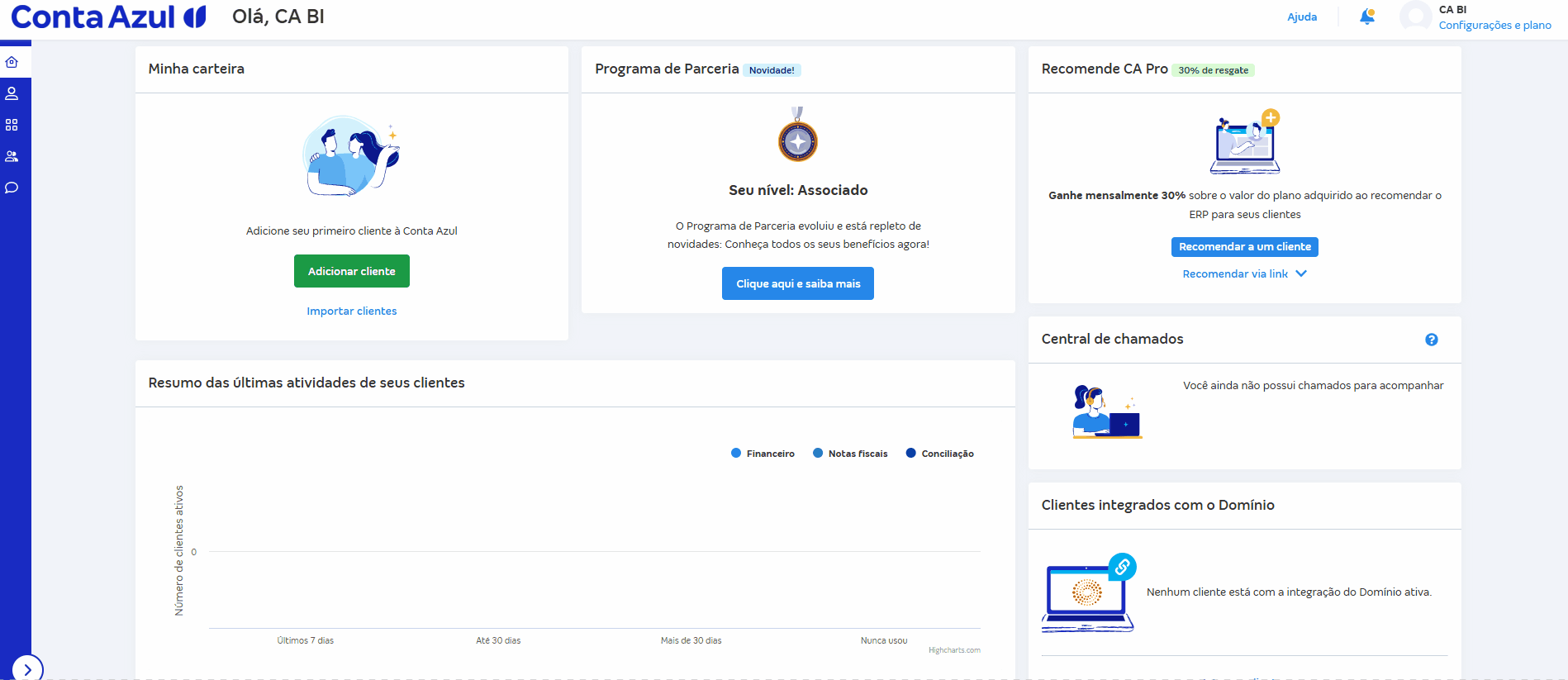Open Importar clientes link
The height and width of the screenshot is (680, 1568).
click(x=352, y=311)
